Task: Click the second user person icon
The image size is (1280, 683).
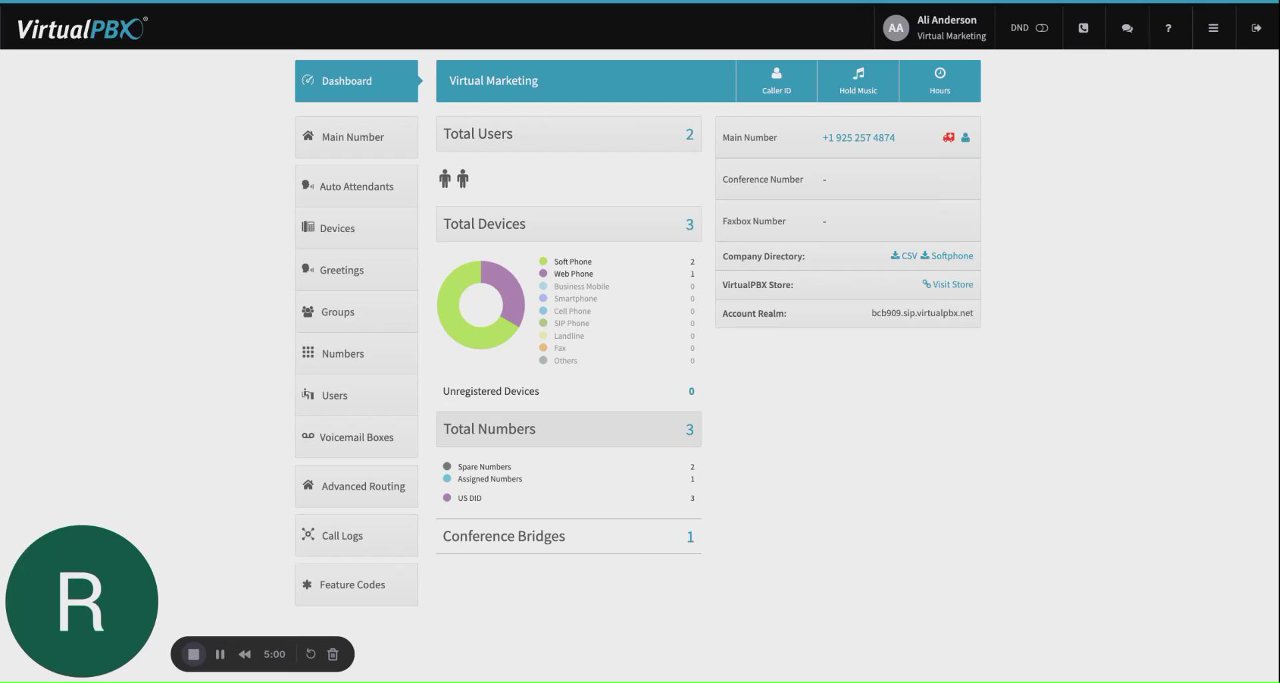Action: [463, 179]
